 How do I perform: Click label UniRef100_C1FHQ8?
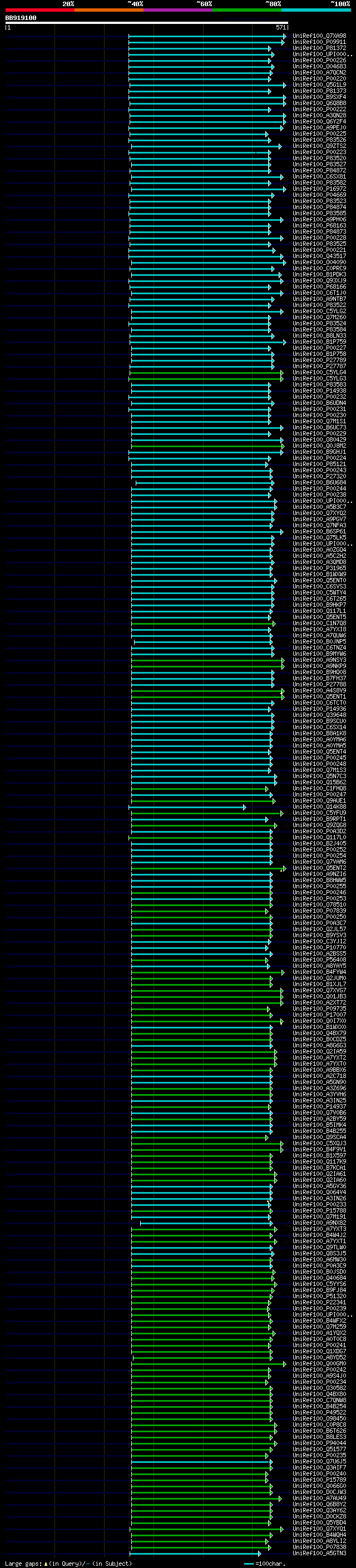click(319, 789)
